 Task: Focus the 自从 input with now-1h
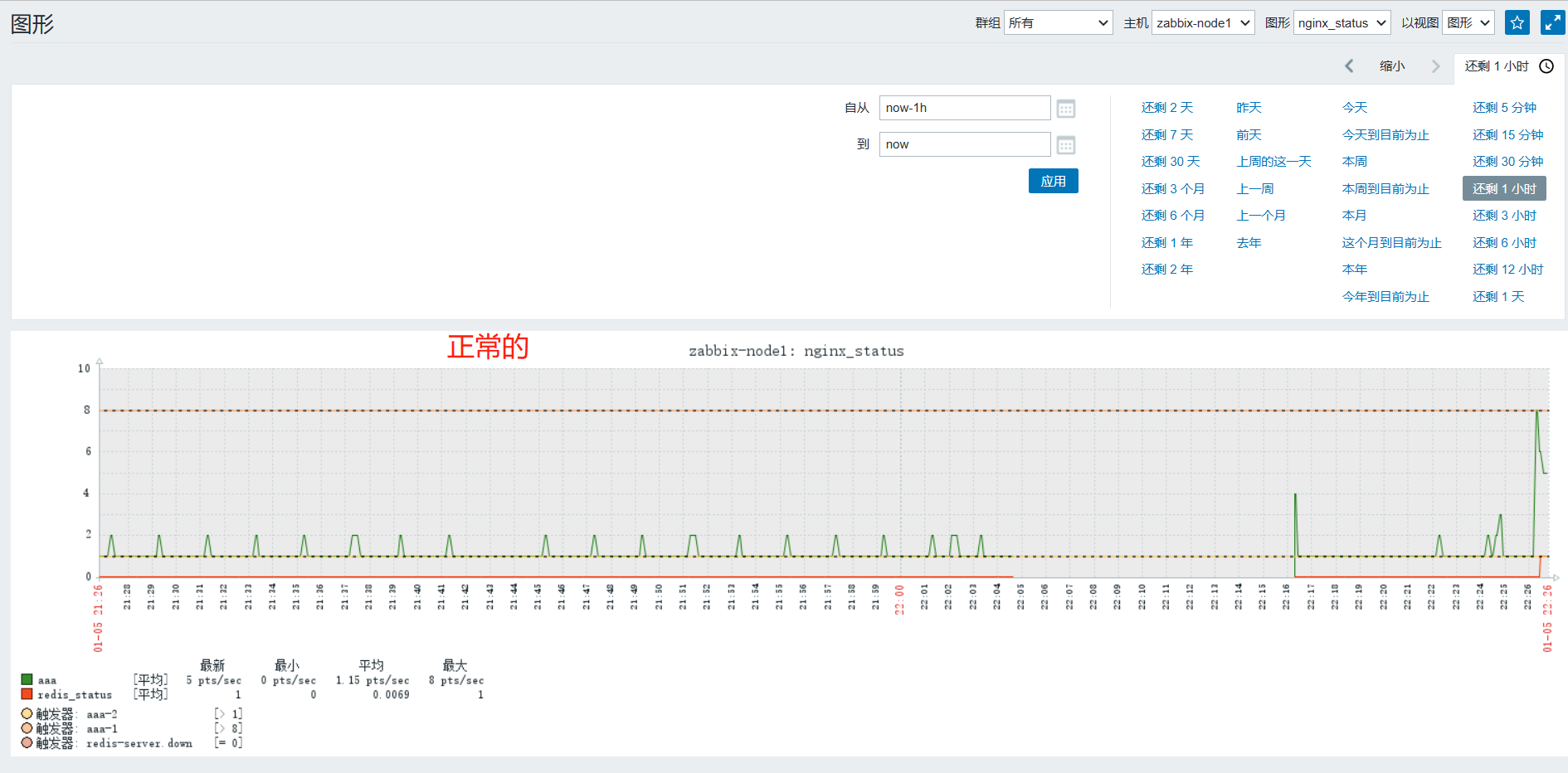pos(965,108)
